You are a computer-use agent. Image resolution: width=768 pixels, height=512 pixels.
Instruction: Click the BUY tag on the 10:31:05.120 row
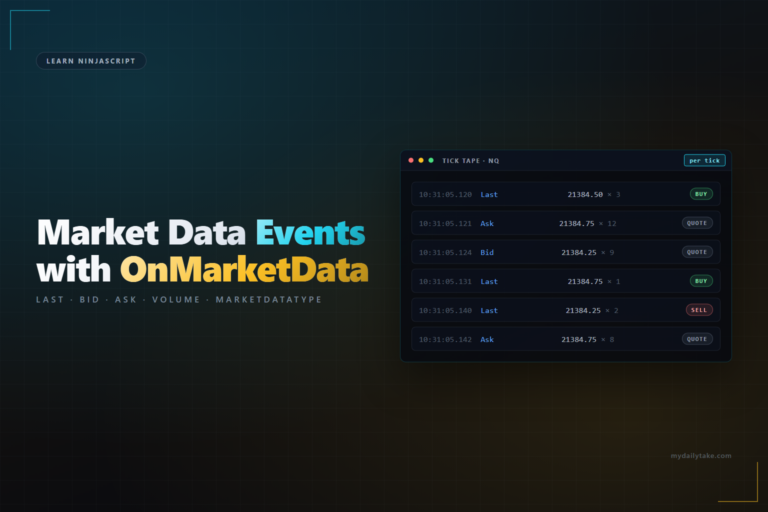point(701,194)
